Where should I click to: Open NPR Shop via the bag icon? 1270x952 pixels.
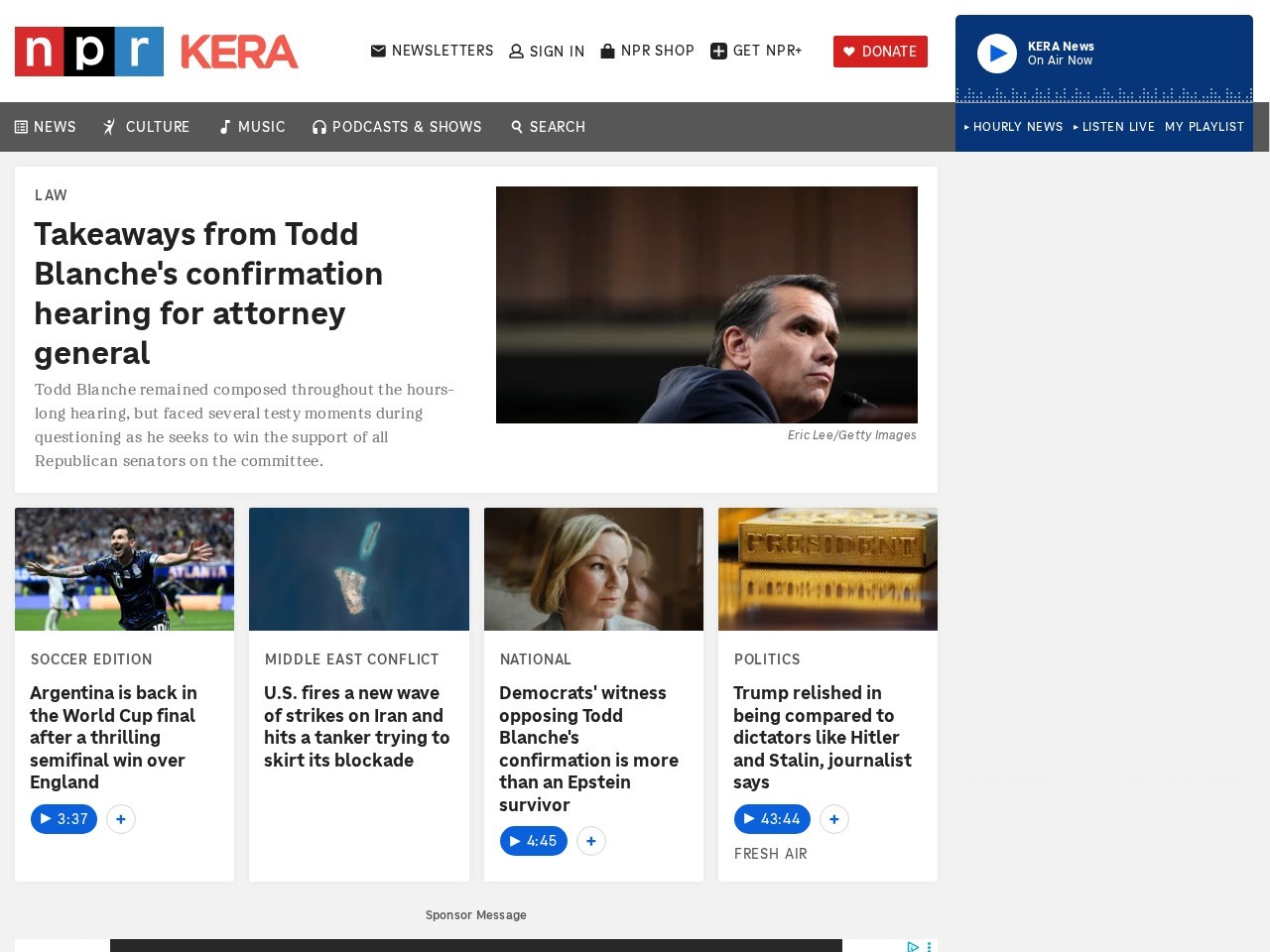coord(608,51)
